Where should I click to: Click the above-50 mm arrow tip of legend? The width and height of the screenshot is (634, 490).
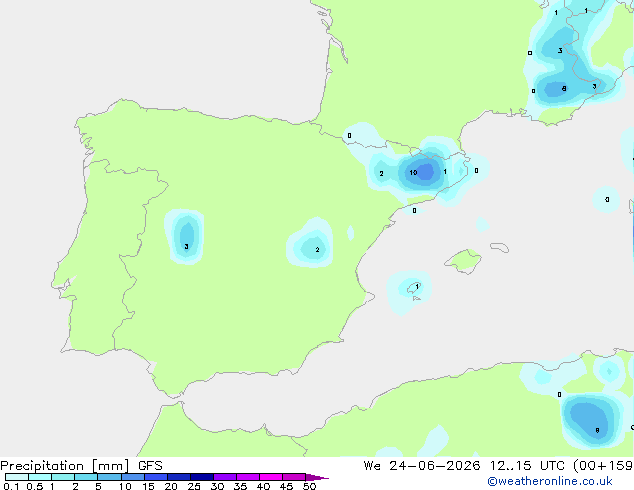(x=317, y=477)
